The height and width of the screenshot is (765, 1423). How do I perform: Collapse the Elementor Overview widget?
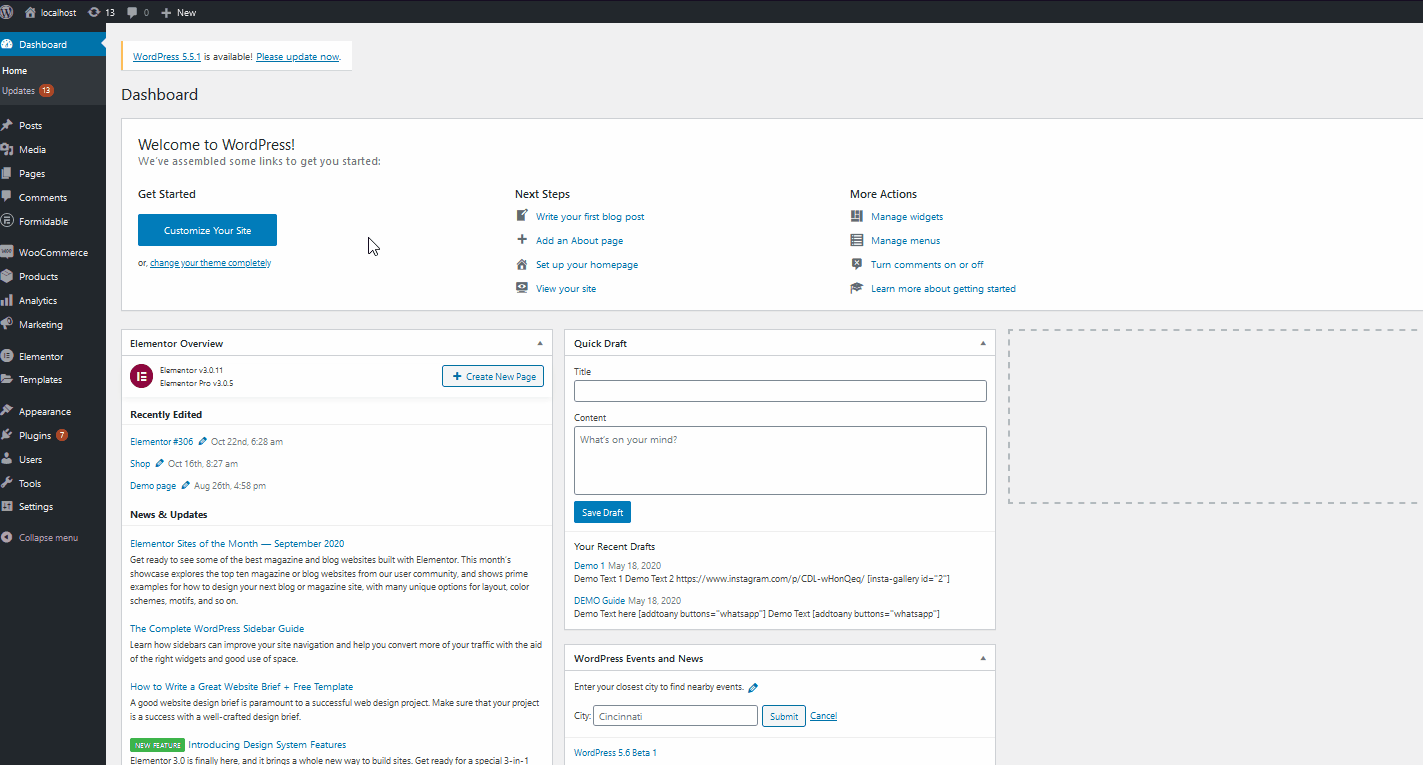(x=540, y=343)
